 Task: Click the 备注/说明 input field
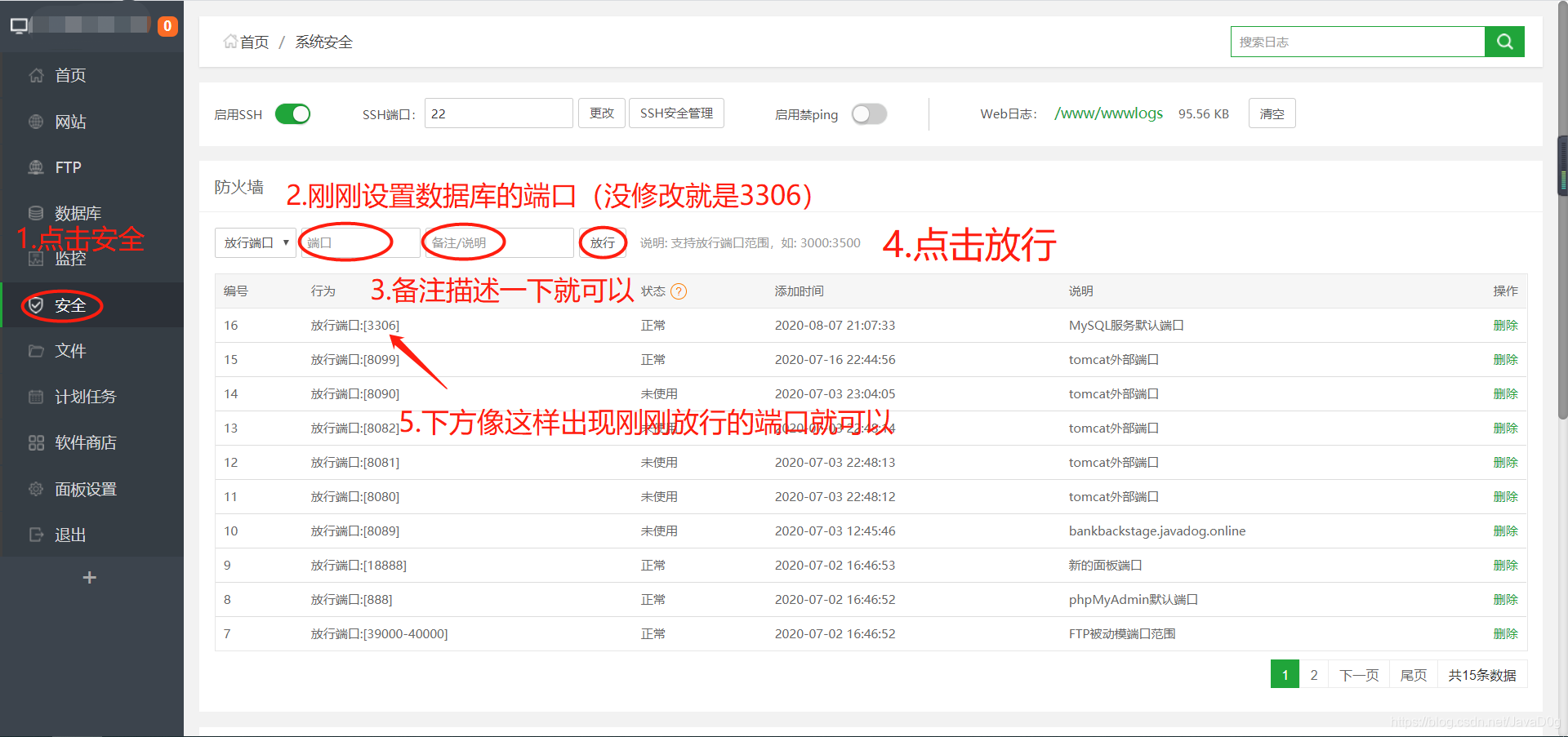click(x=499, y=242)
